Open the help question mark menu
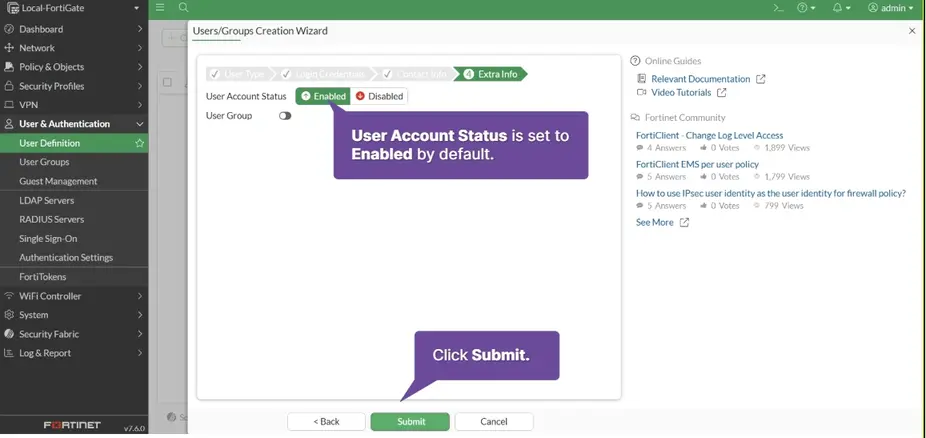 click(806, 8)
